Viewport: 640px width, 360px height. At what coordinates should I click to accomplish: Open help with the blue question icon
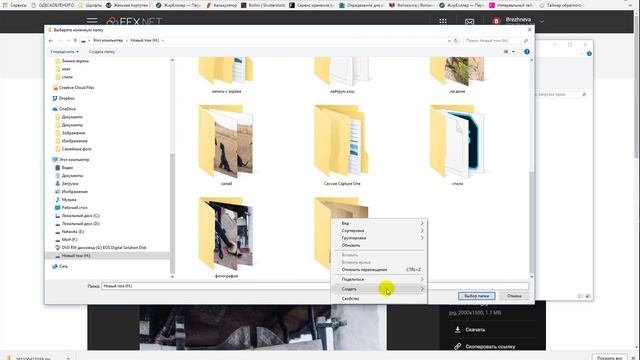click(x=527, y=52)
